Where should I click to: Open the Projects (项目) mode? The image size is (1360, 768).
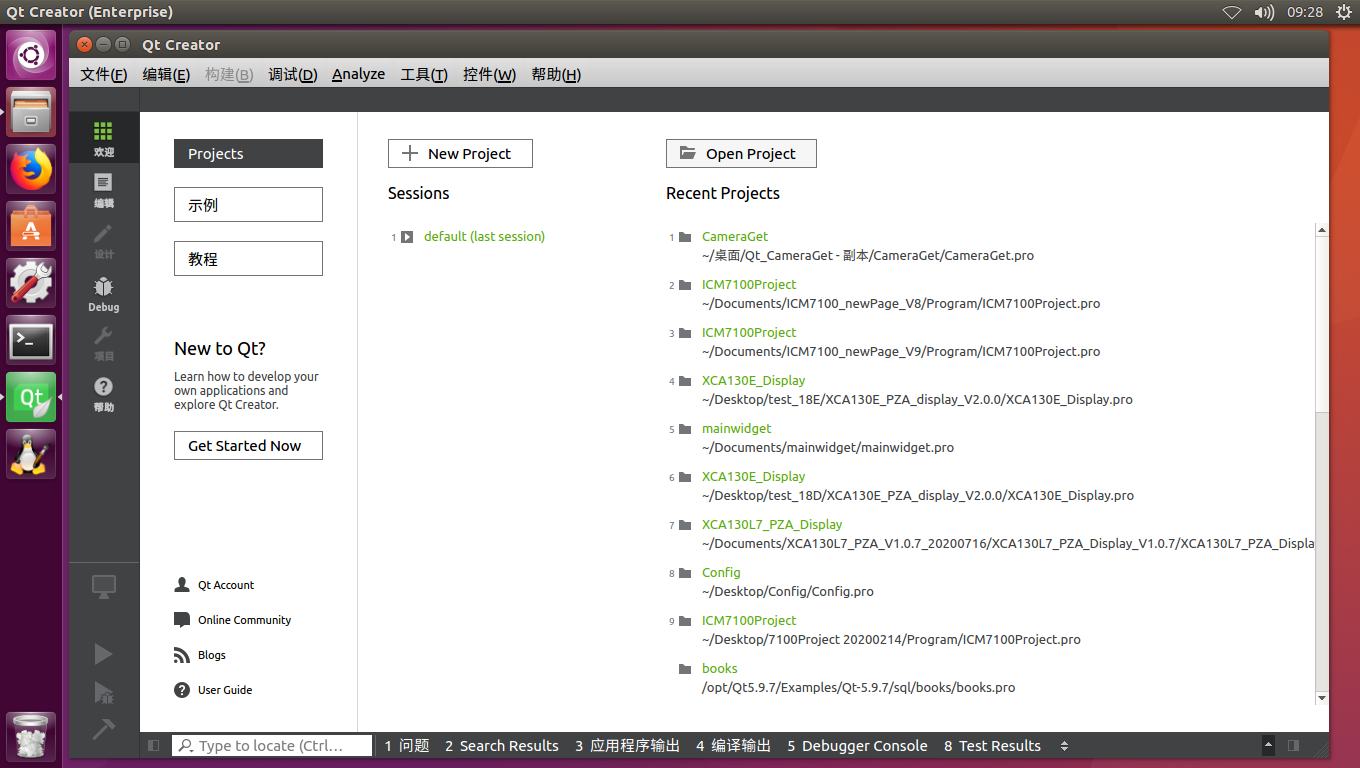tap(104, 343)
